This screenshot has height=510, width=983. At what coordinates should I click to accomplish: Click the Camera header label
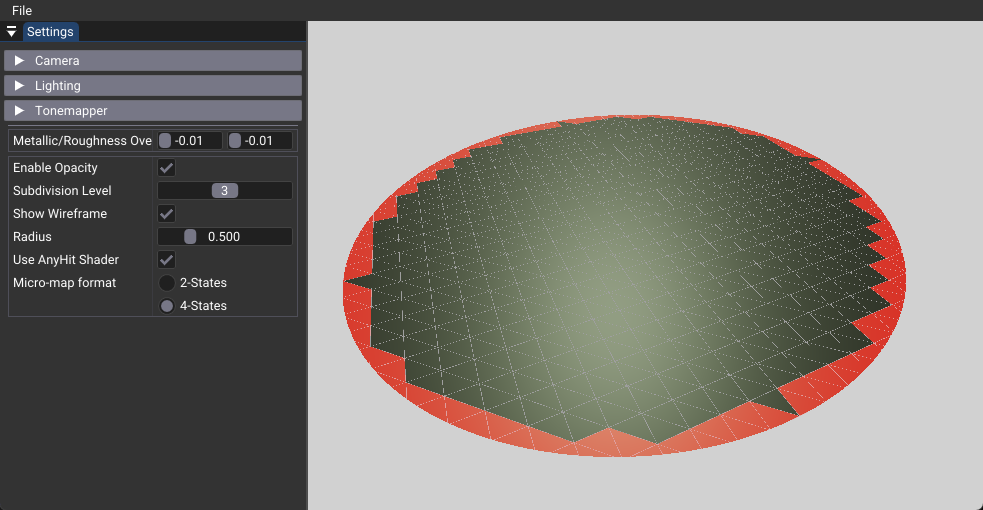[x=57, y=61]
